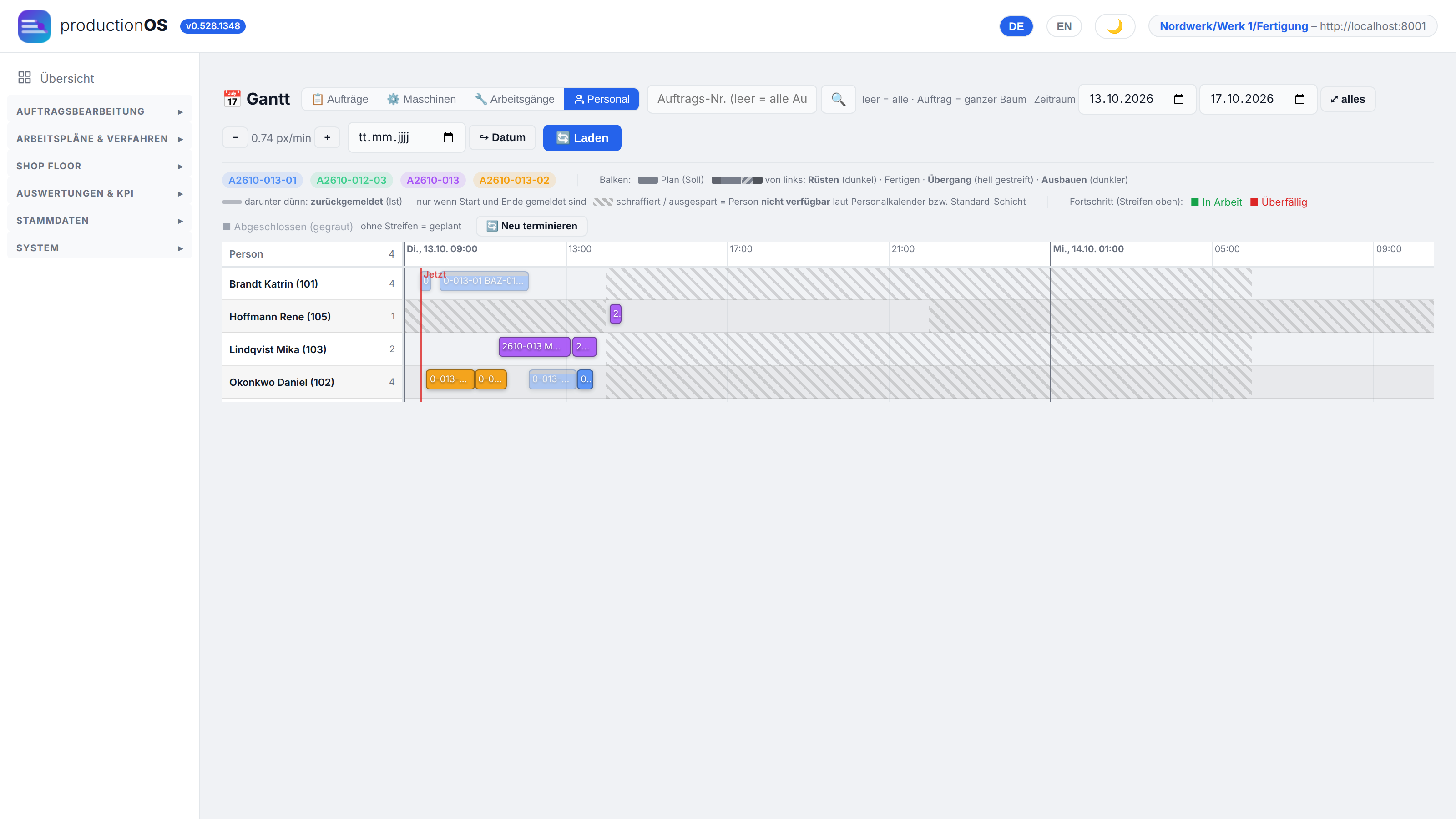Click the 0-013-01 BAZ-01 task bar
The width and height of the screenshot is (1456, 819).
pyautogui.click(x=484, y=281)
